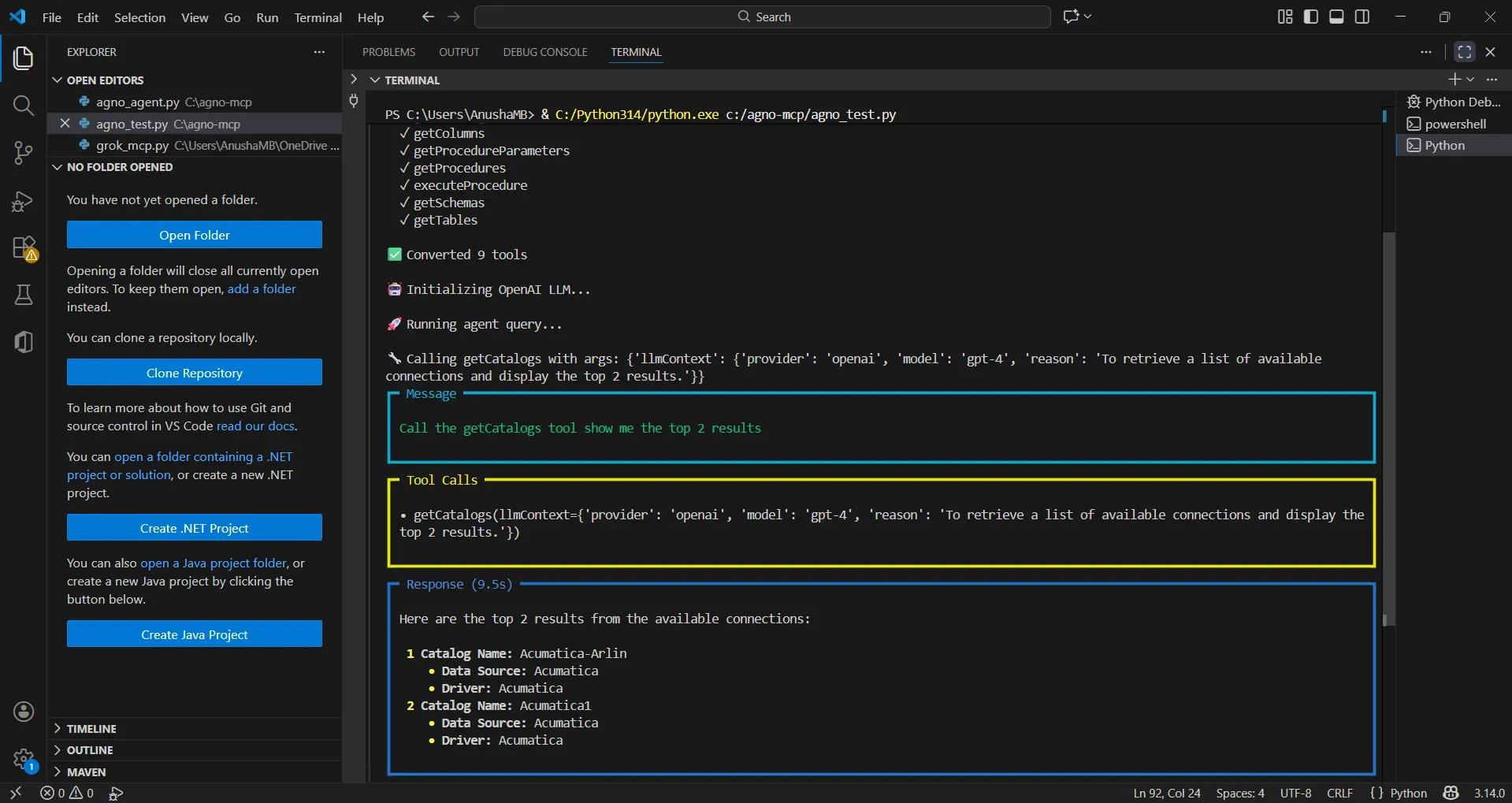The width and height of the screenshot is (1512, 803).
Task: Click the Accounts icon
Action: (x=24, y=712)
